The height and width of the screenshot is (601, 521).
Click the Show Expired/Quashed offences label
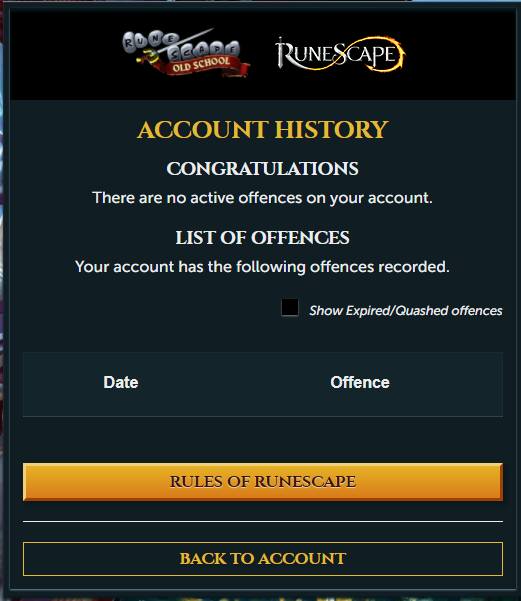(x=406, y=310)
